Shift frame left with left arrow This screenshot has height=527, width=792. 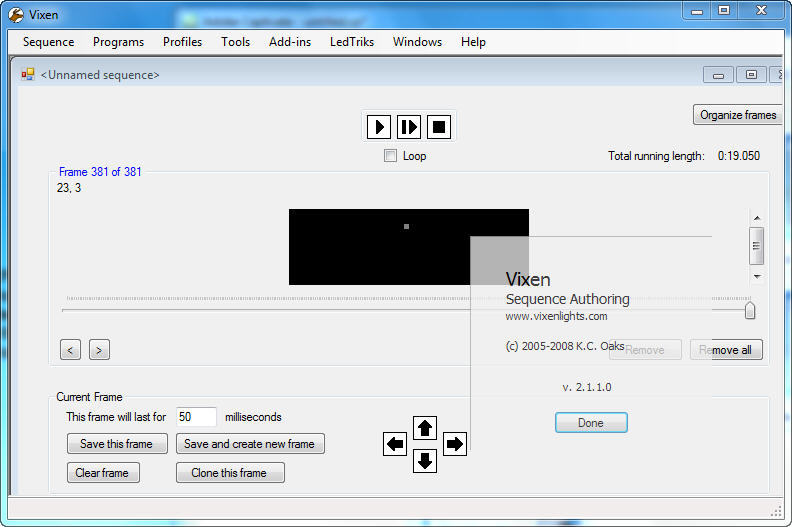click(395, 444)
